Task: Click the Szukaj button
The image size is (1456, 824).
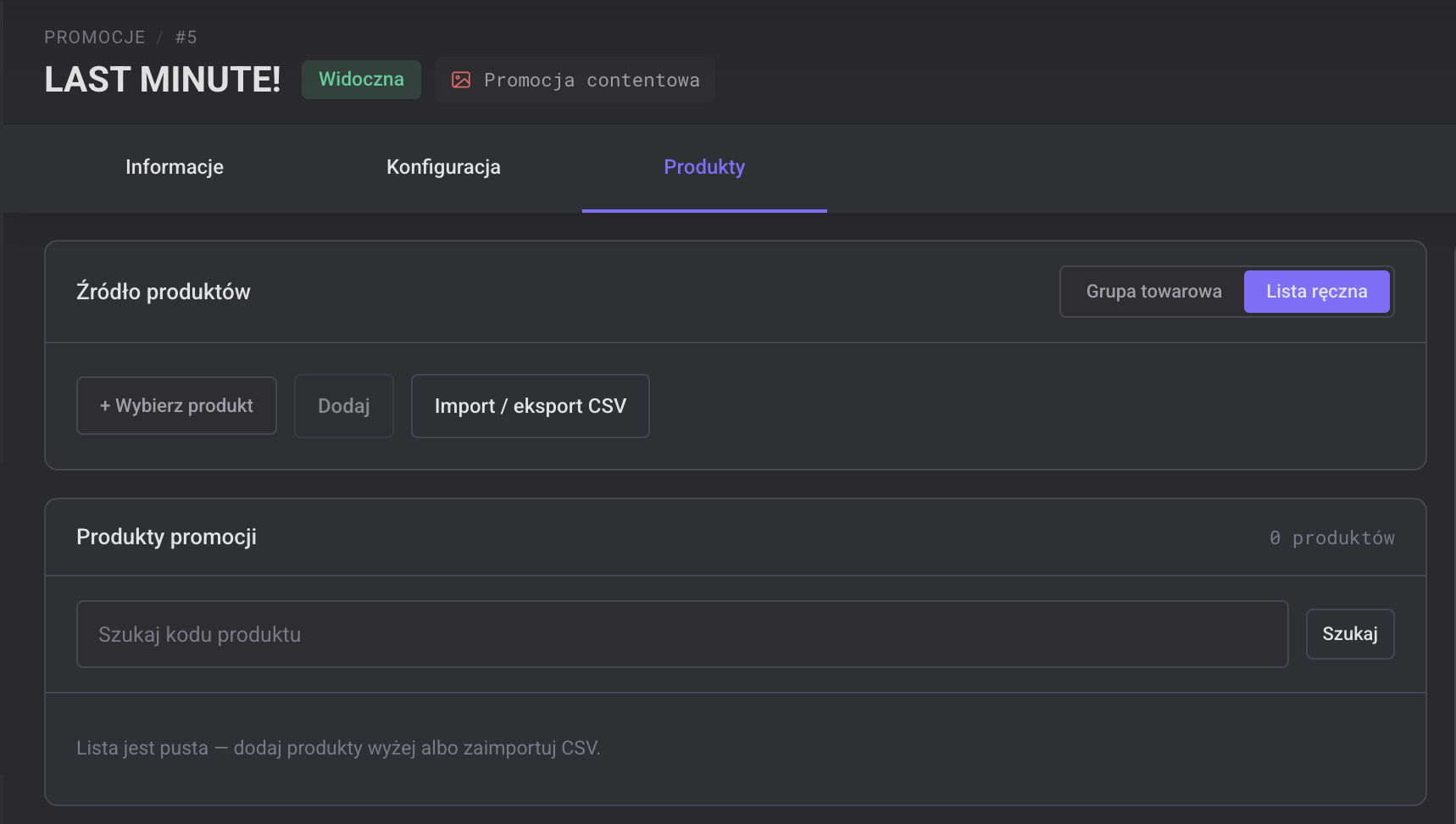Action: point(1350,634)
